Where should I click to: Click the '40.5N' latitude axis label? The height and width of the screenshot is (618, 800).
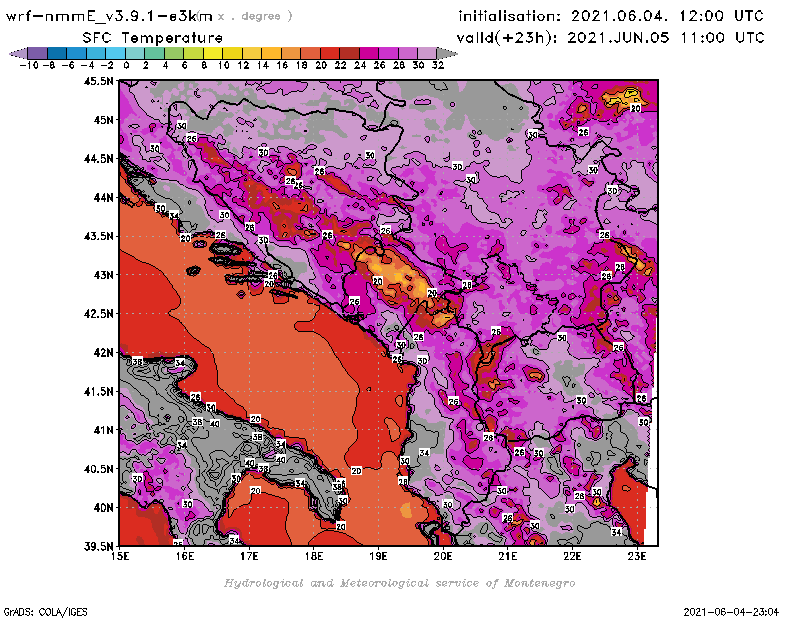click(x=99, y=469)
